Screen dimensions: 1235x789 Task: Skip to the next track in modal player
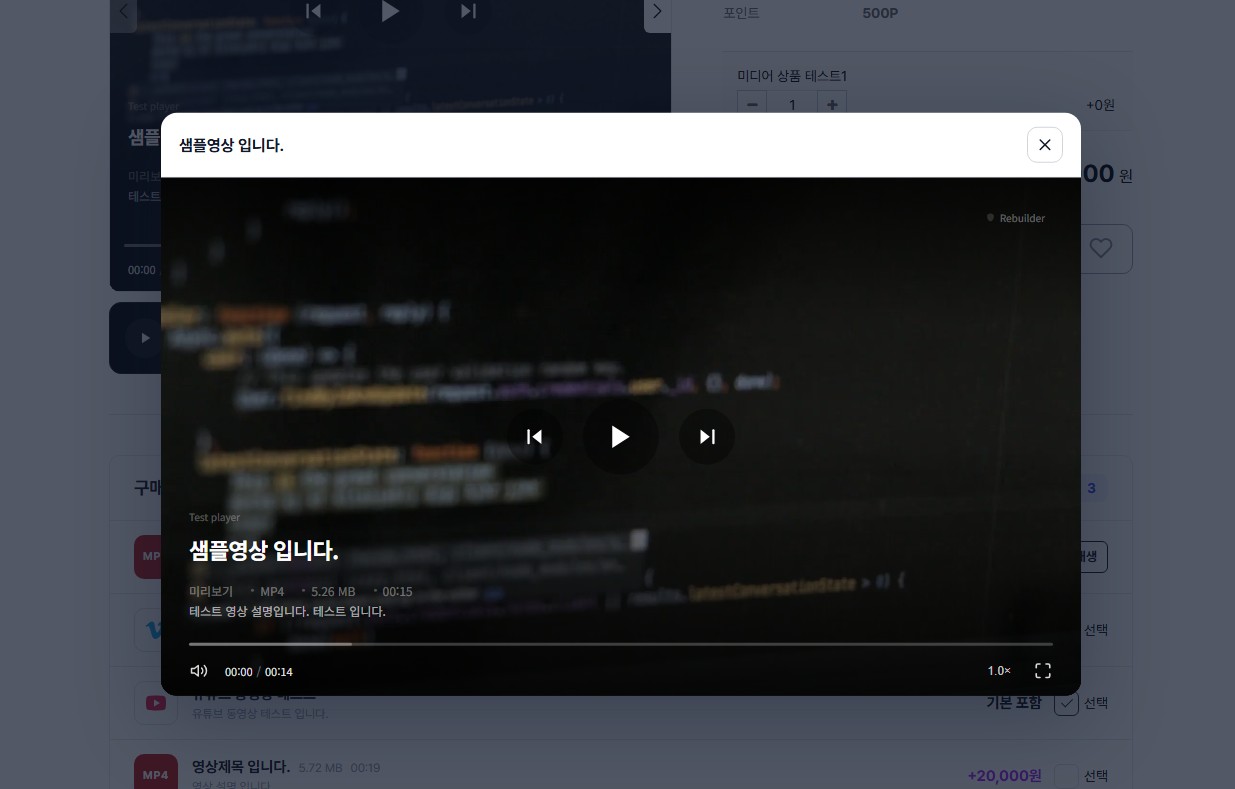tap(707, 436)
